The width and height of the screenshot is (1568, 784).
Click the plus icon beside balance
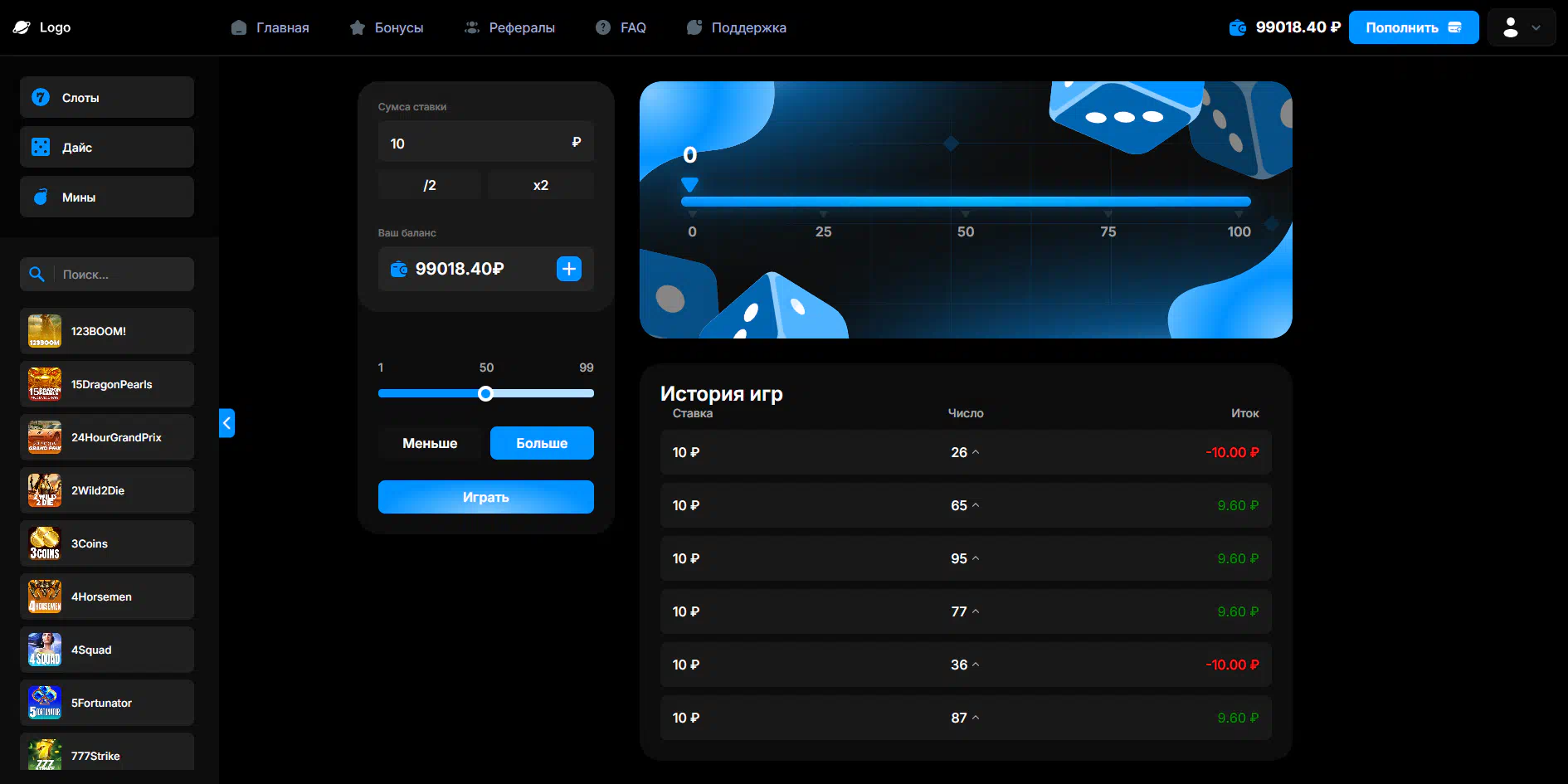(x=568, y=269)
